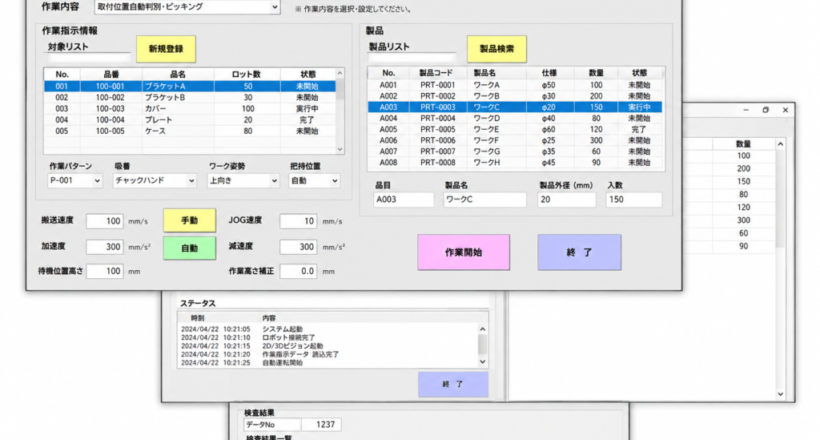The height and width of the screenshot is (440, 820).
Task: Click the JOG速度 input field
Action: (298, 221)
